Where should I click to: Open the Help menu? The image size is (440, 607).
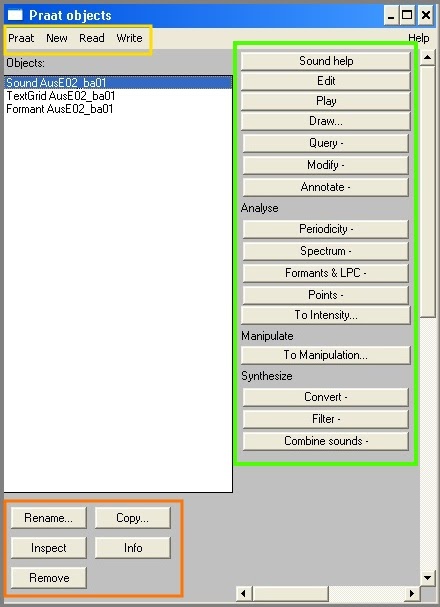point(418,38)
